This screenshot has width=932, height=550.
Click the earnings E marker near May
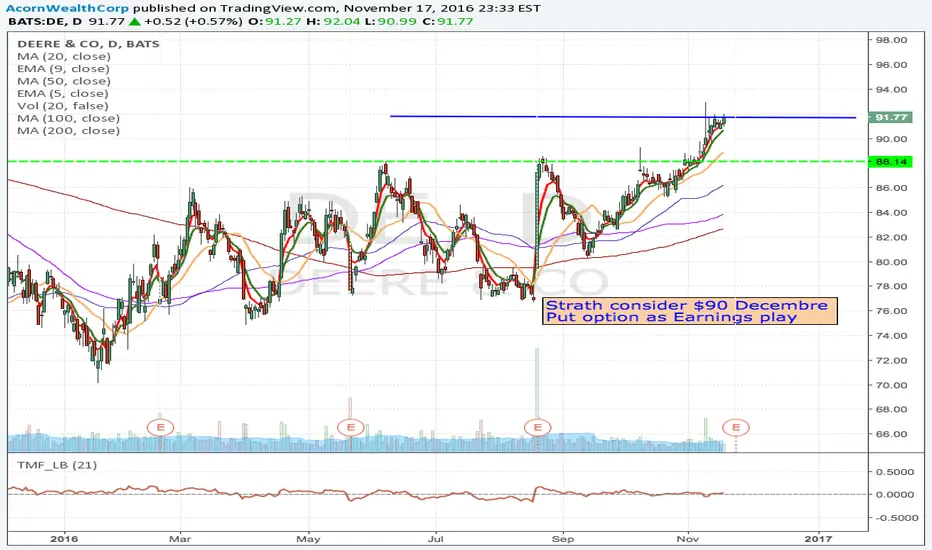pyautogui.click(x=350, y=427)
